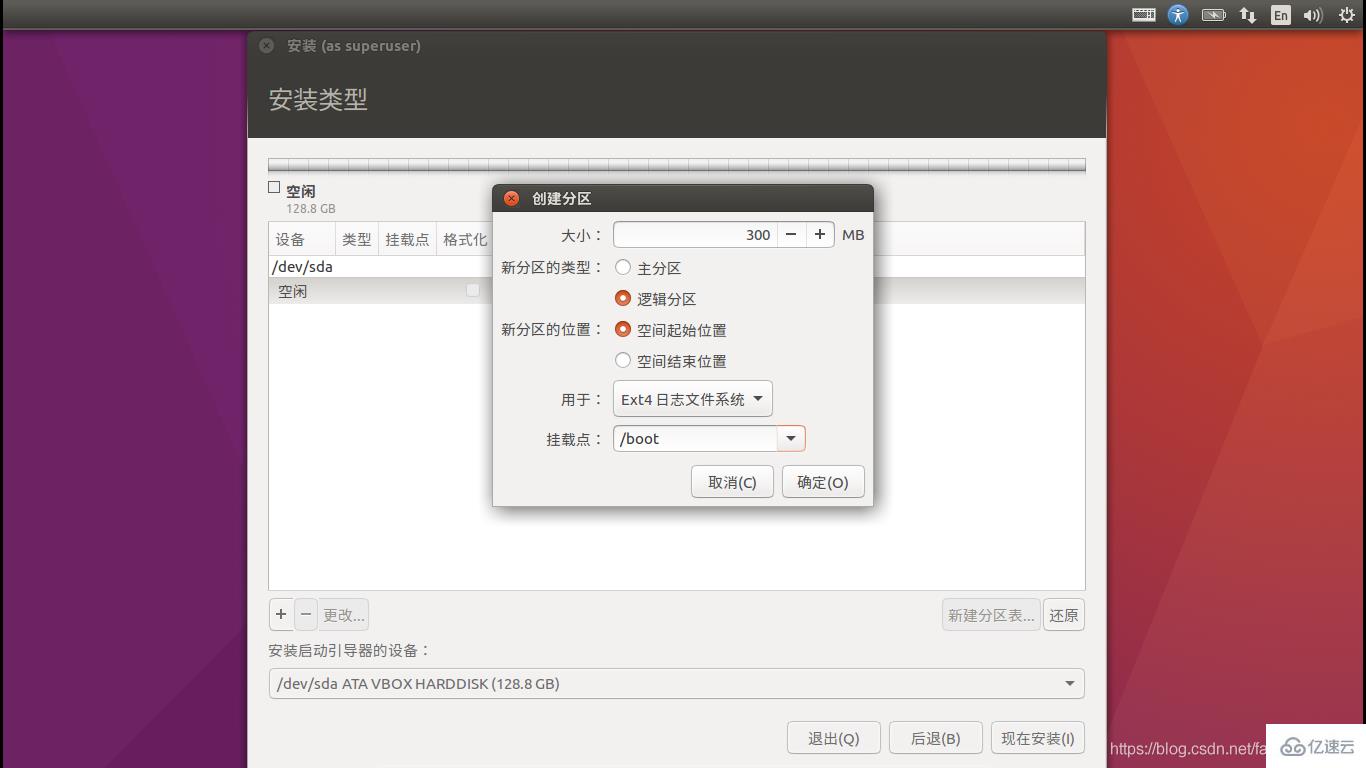Image resolution: width=1366 pixels, height=768 pixels.
Task: Select the 主分区 radio button
Action: pyautogui.click(x=623, y=267)
